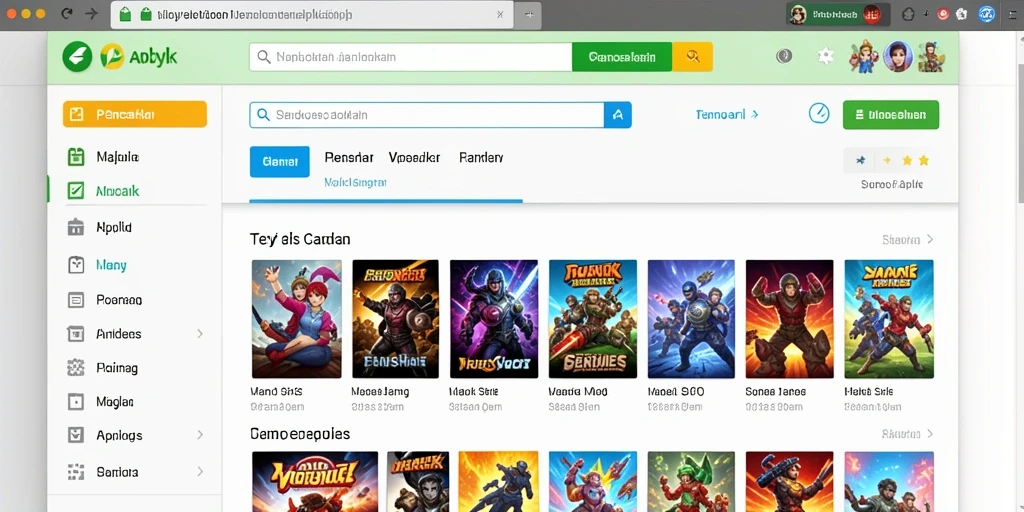Close the current browser tab

(x=500, y=14)
